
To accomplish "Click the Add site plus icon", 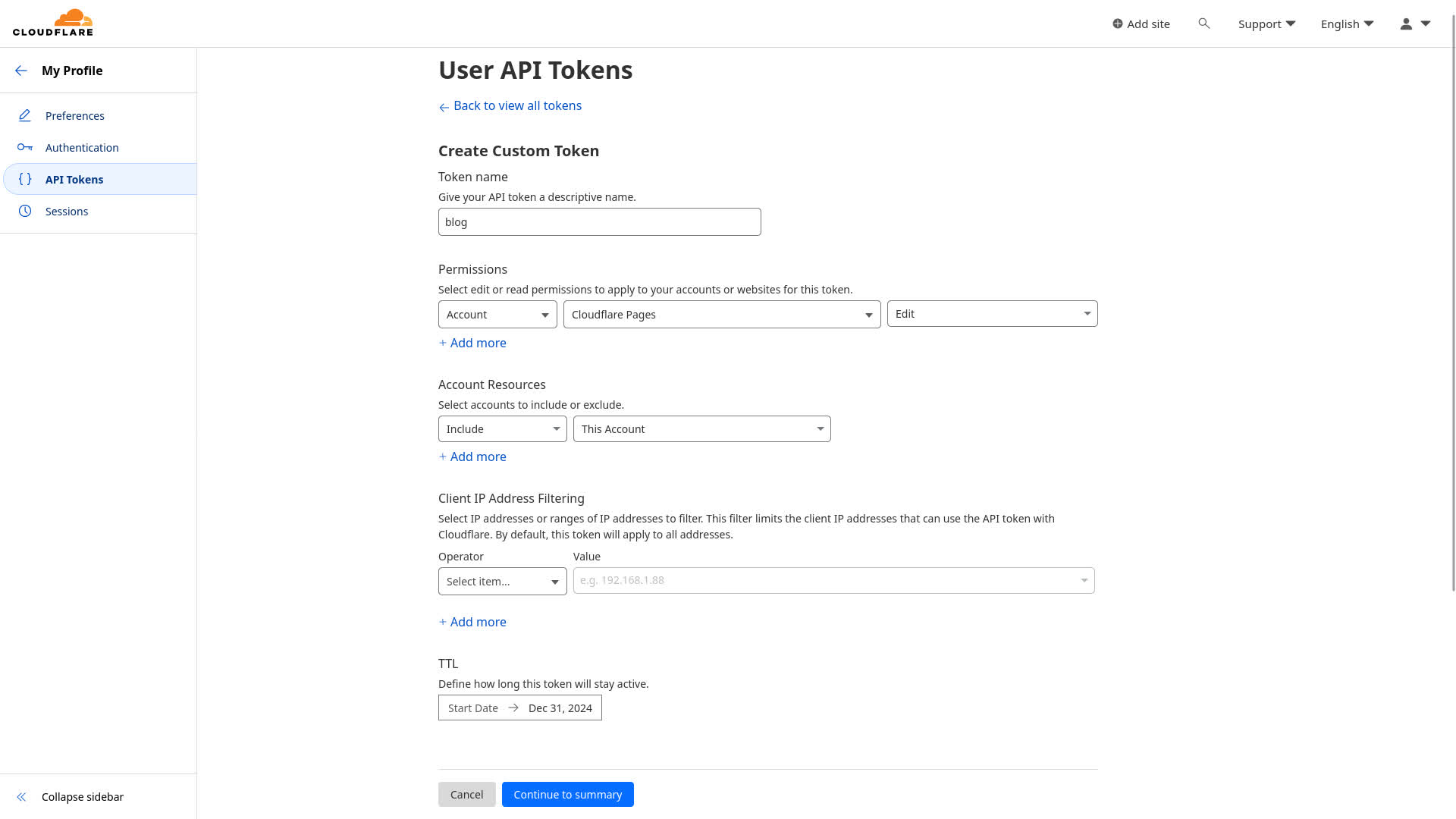I will tap(1117, 24).
